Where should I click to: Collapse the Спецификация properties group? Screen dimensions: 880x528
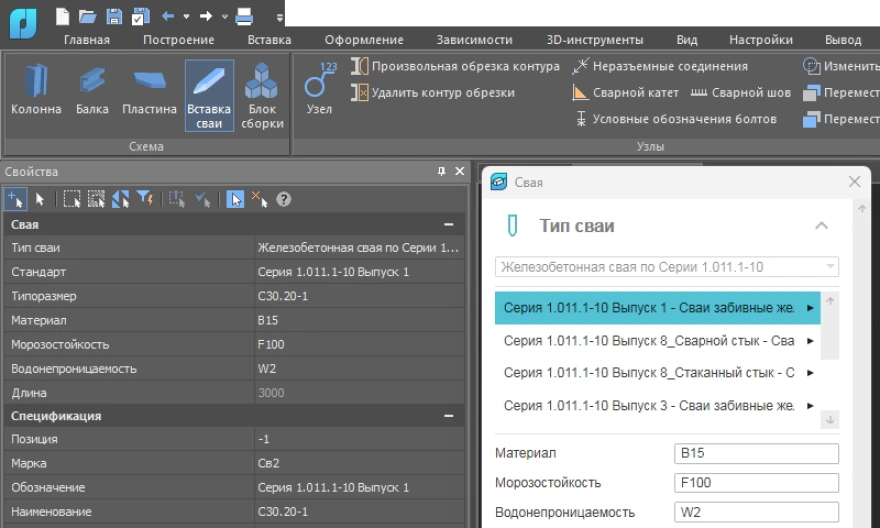tap(449, 416)
